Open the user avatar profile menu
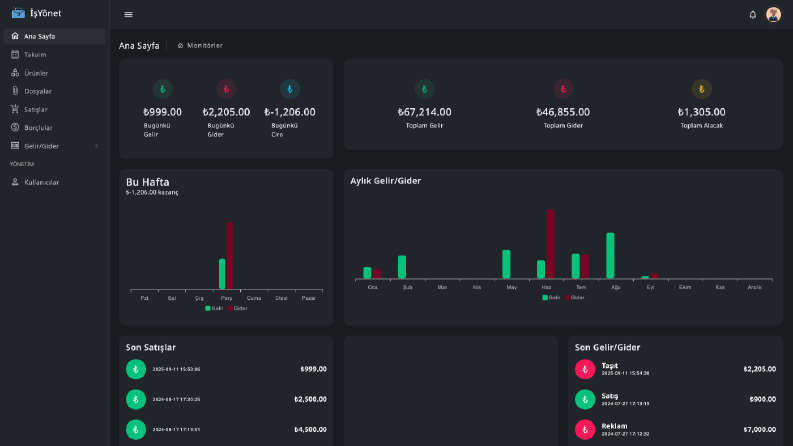 [773, 15]
